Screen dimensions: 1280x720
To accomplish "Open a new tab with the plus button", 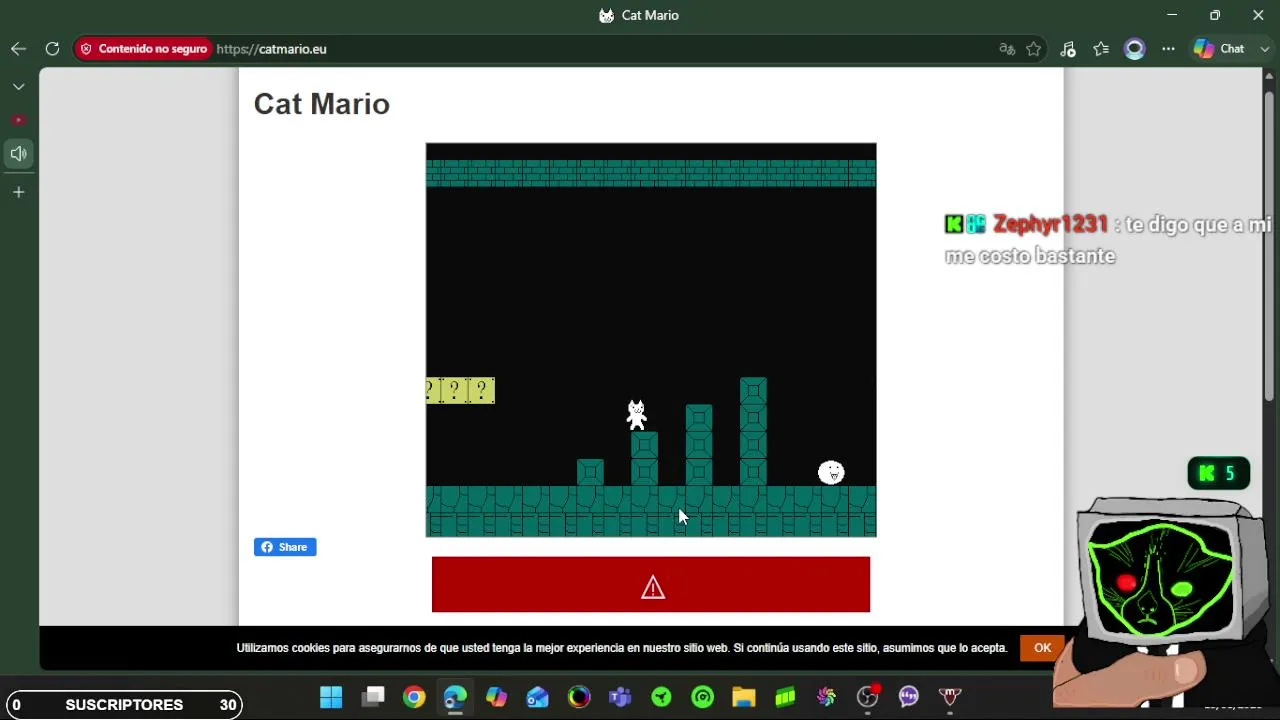I will [x=18, y=192].
